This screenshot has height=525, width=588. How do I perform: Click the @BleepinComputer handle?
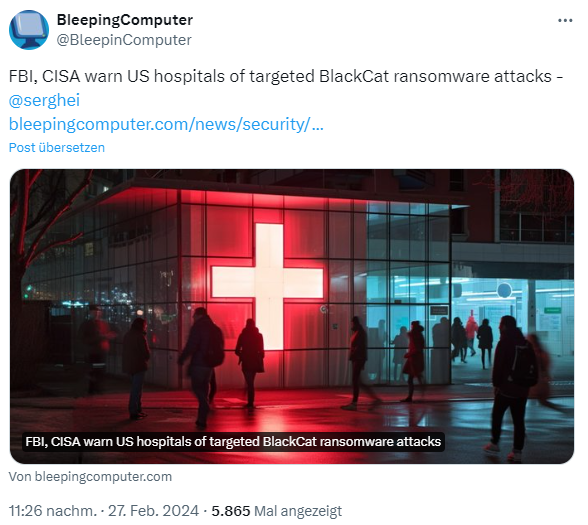click(124, 40)
